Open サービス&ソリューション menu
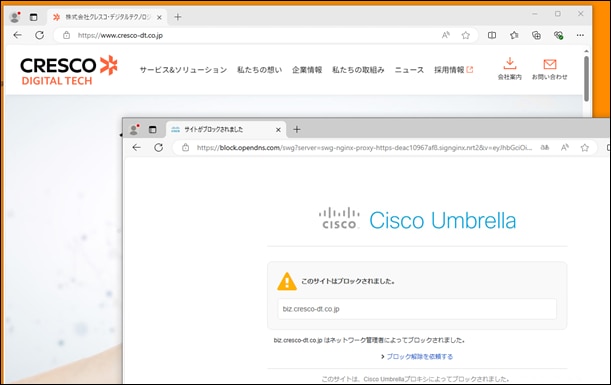 click(x=183, y=70)
